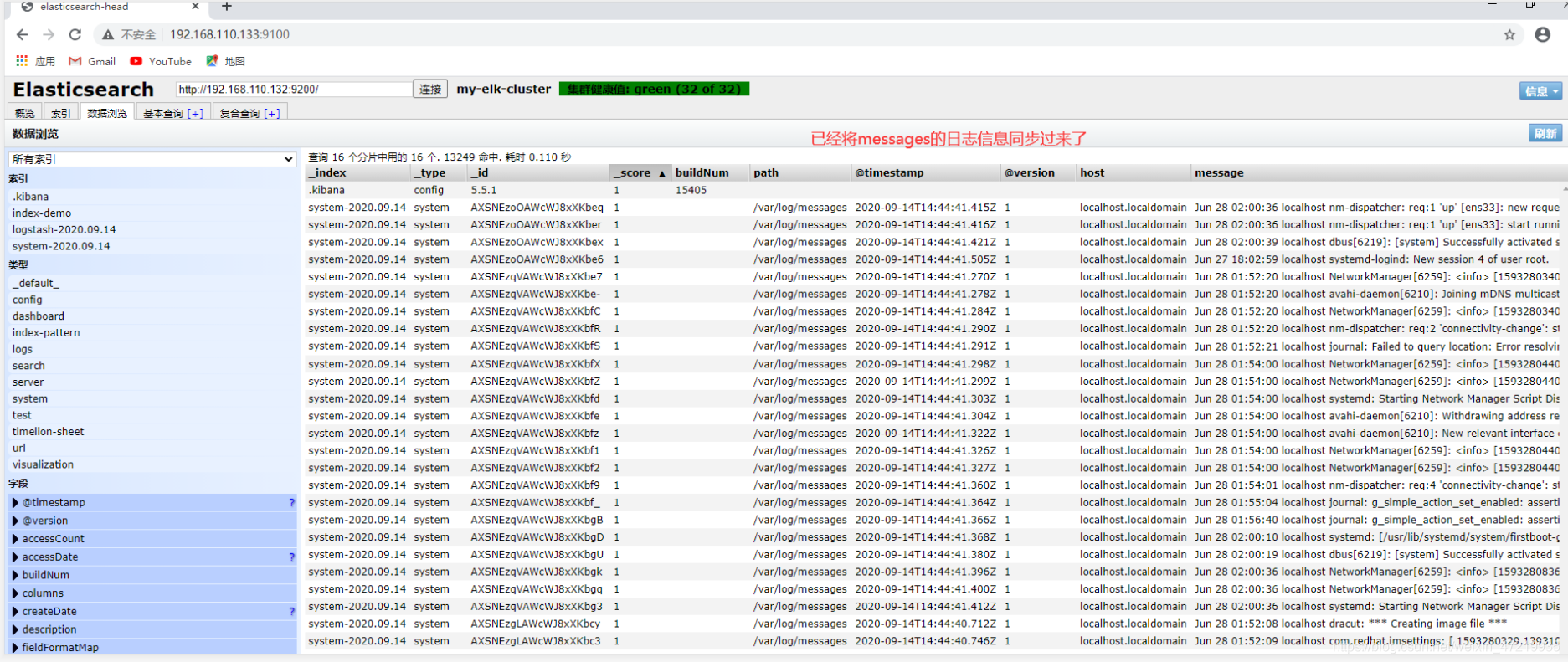This screenshot has height=662, width=1568.
Task: Open the apps grid bookmark
Action: 35,61
